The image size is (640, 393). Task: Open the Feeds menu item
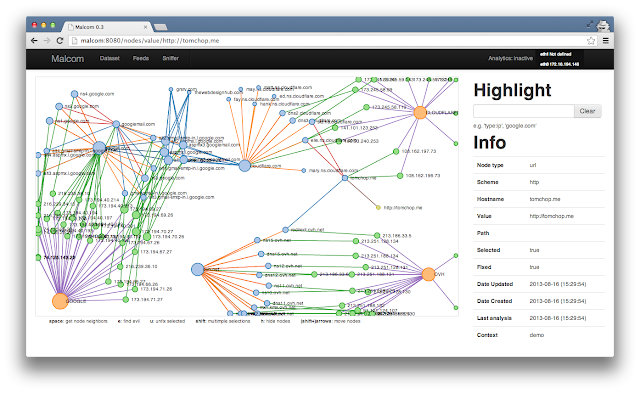[141, 58]
